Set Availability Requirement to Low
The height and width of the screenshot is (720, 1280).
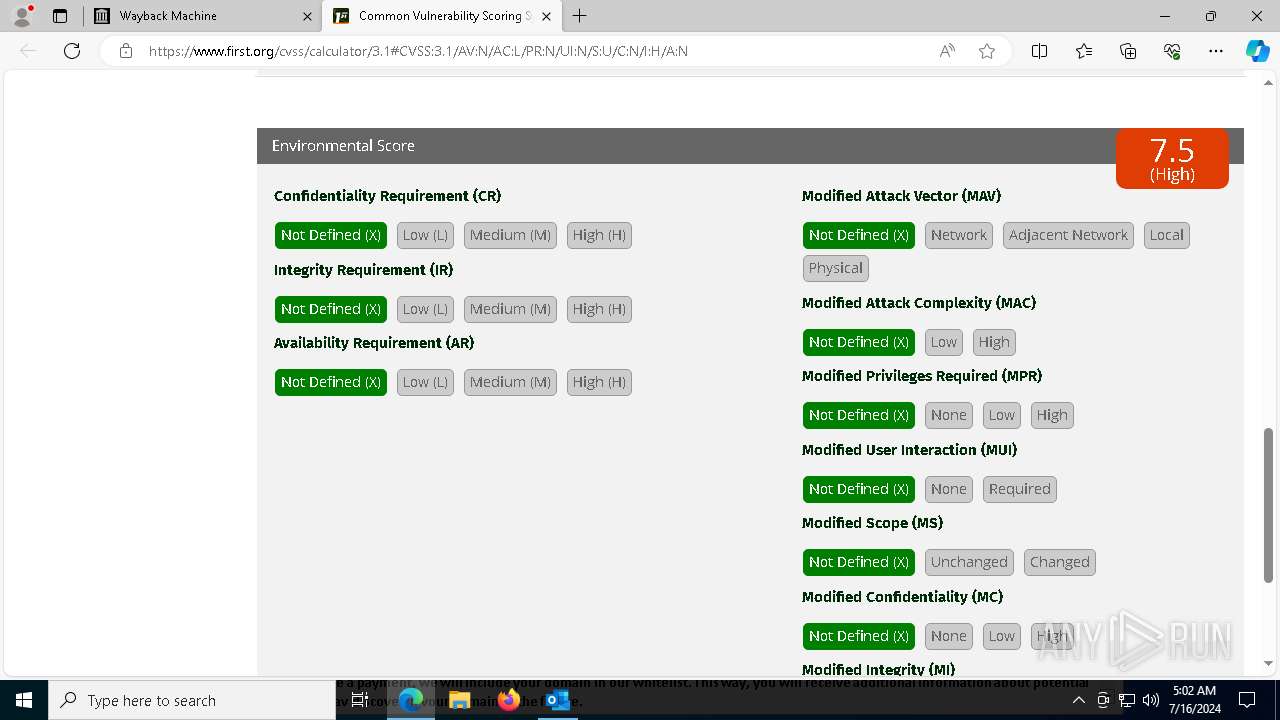425,382
